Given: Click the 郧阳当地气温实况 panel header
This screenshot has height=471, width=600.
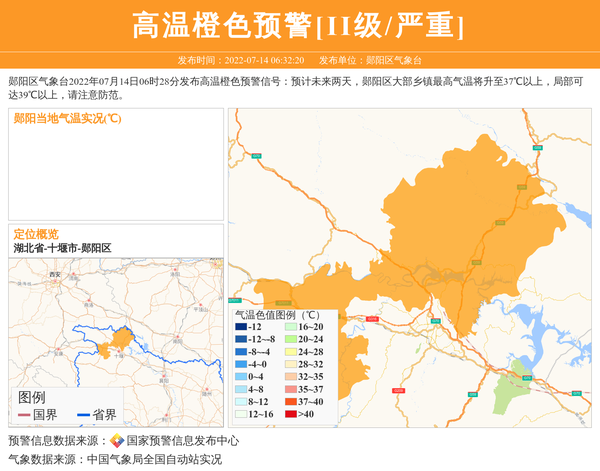Looking at the screenshot, I should pos(68,118).
